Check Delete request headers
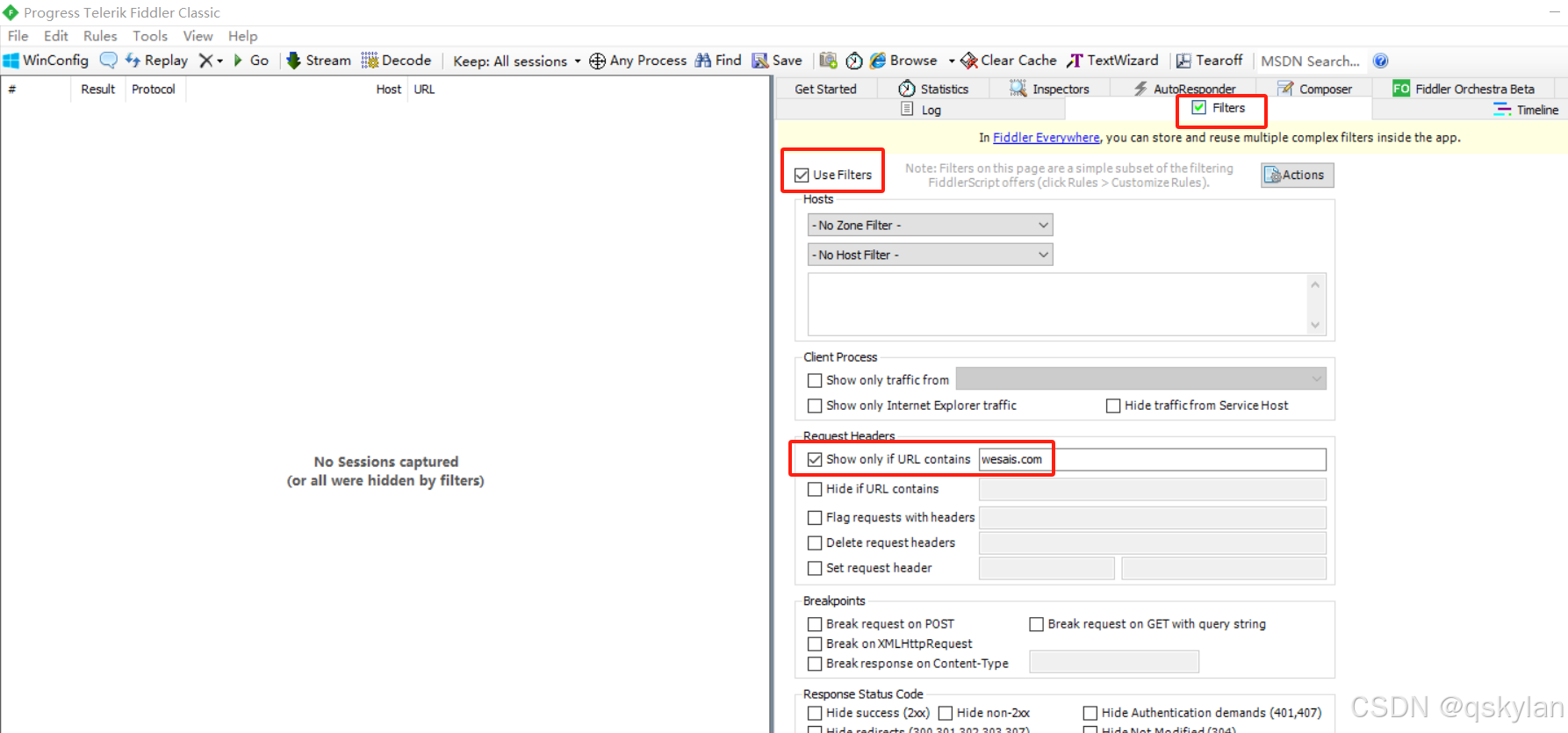 [815, 543]
